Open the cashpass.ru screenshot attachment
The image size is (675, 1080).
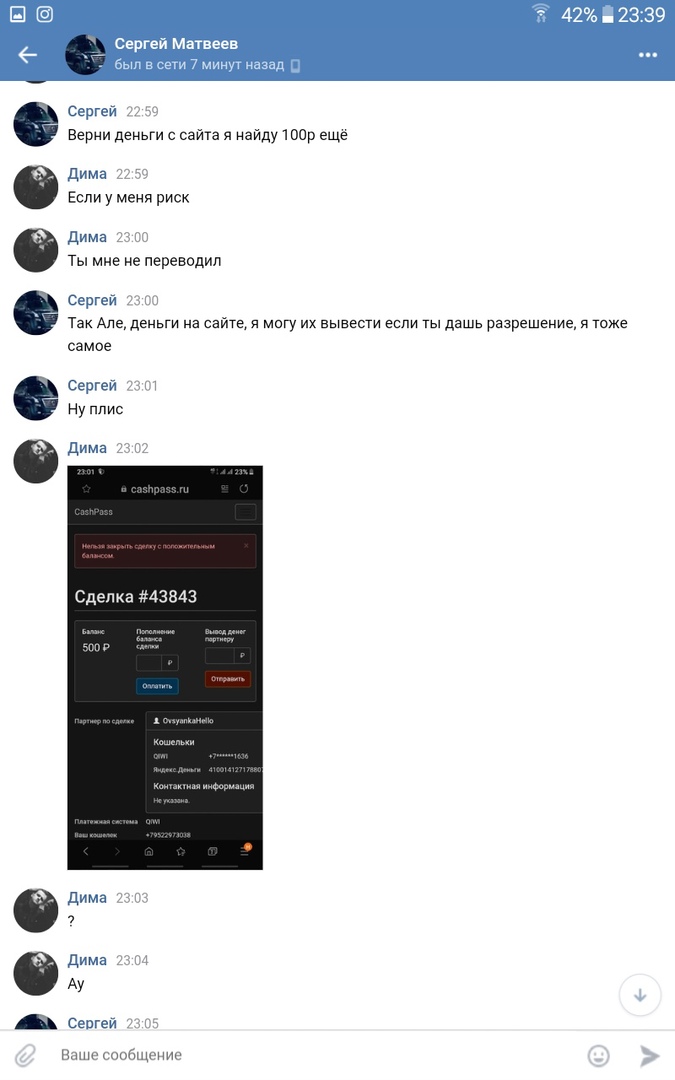pos(165,667)
